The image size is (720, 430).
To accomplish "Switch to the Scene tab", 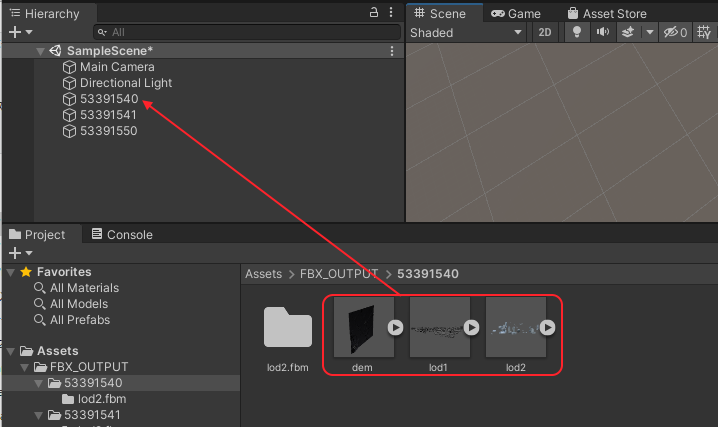I will tap(444, 13).
